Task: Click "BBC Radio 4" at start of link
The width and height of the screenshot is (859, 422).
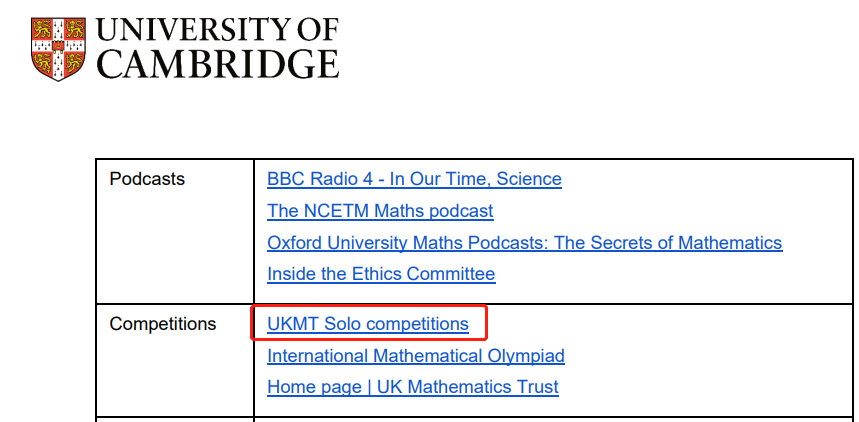Action: click(x=324, y=179)
